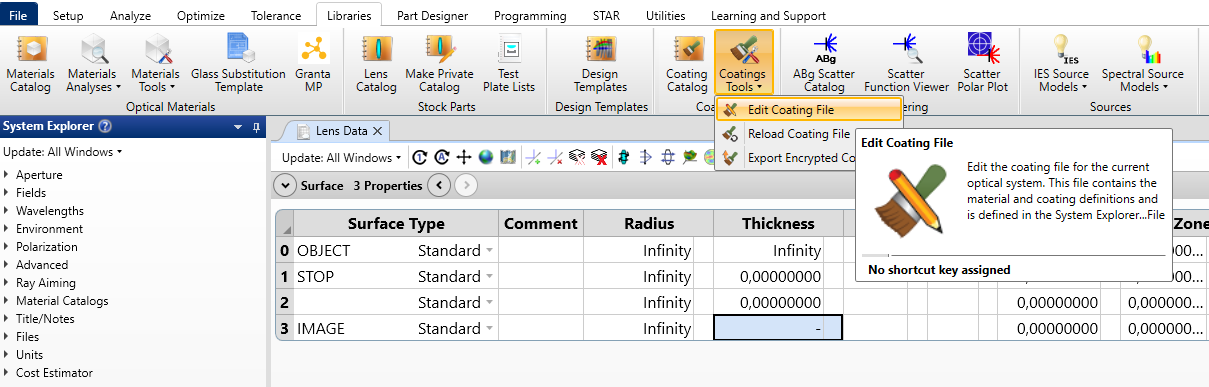Click Make Private Catalog
This screenshot has height=387, width=1209.
coord(439,65)
